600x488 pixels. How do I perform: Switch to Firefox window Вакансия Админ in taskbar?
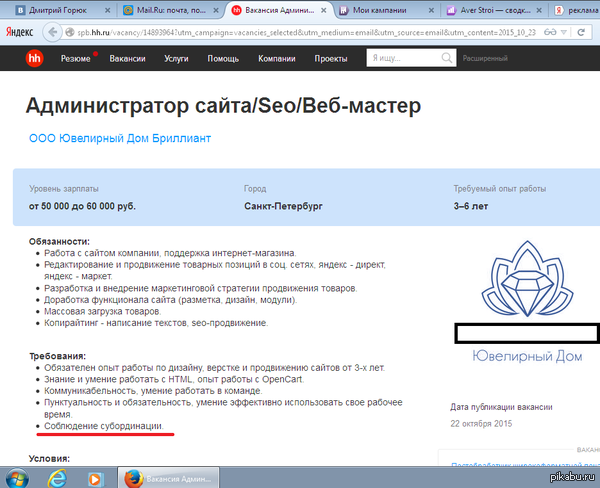[x=168, y=478]
